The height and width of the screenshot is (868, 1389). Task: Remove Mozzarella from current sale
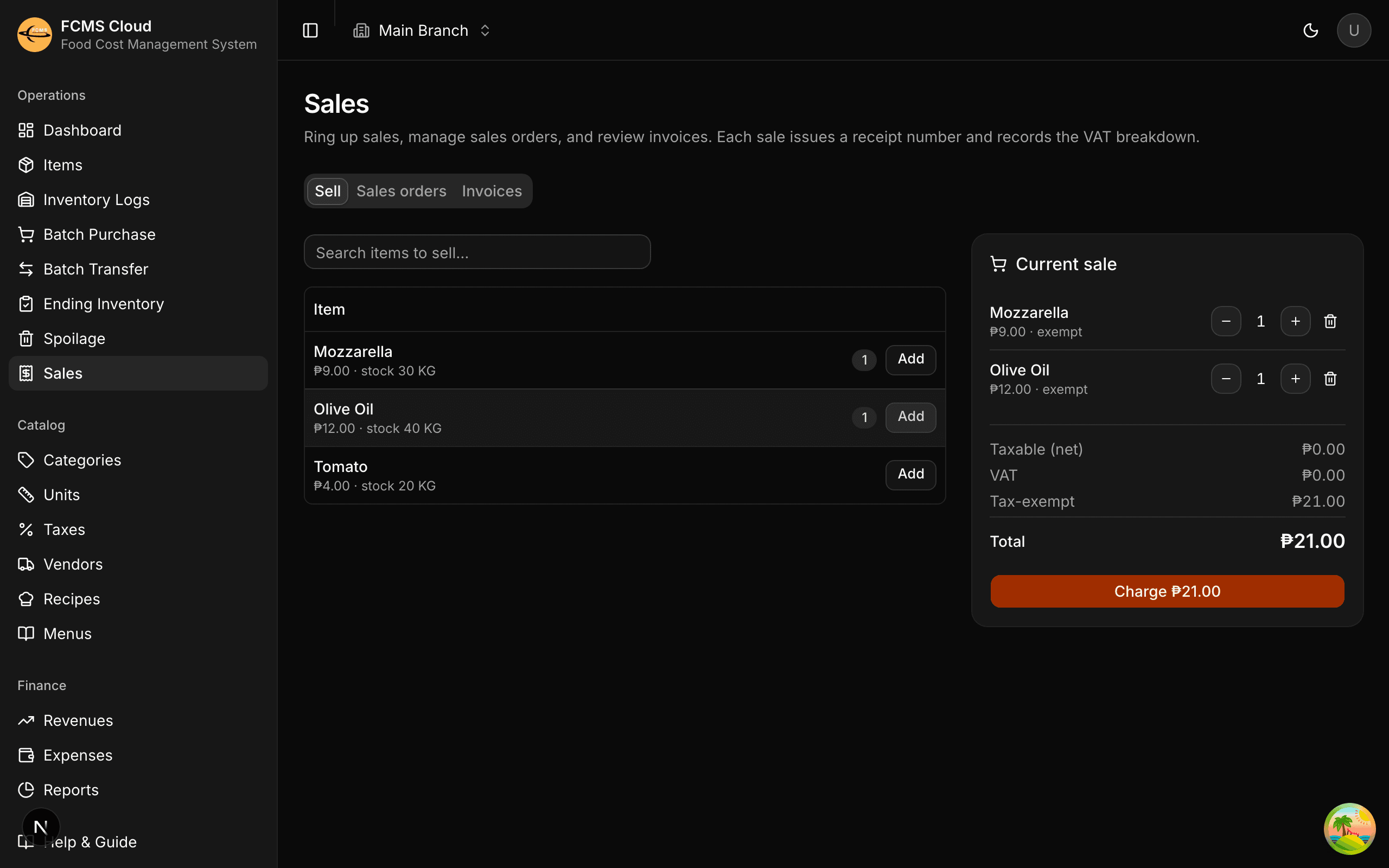tap(1330, 321)
